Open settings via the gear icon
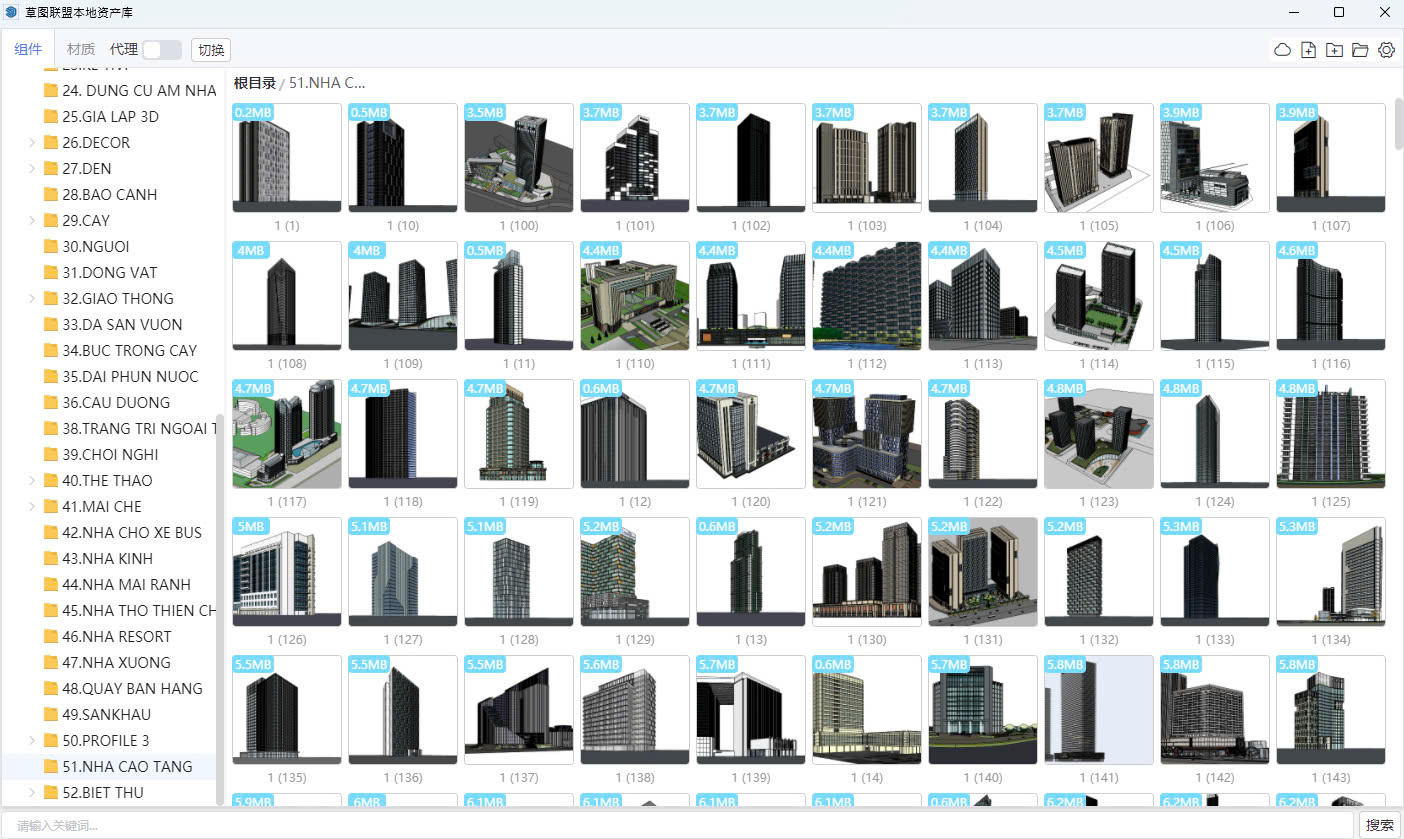This screenshot has width=1404, height=839. (x=1386, y=50)
